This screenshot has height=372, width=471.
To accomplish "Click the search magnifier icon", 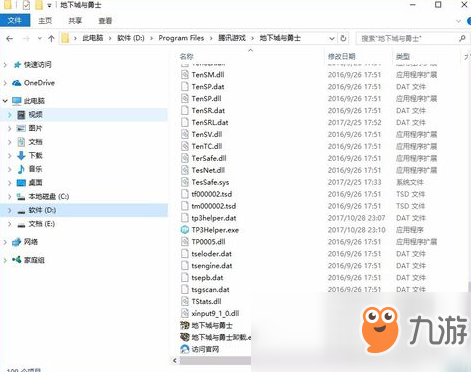I will point(462,39).
